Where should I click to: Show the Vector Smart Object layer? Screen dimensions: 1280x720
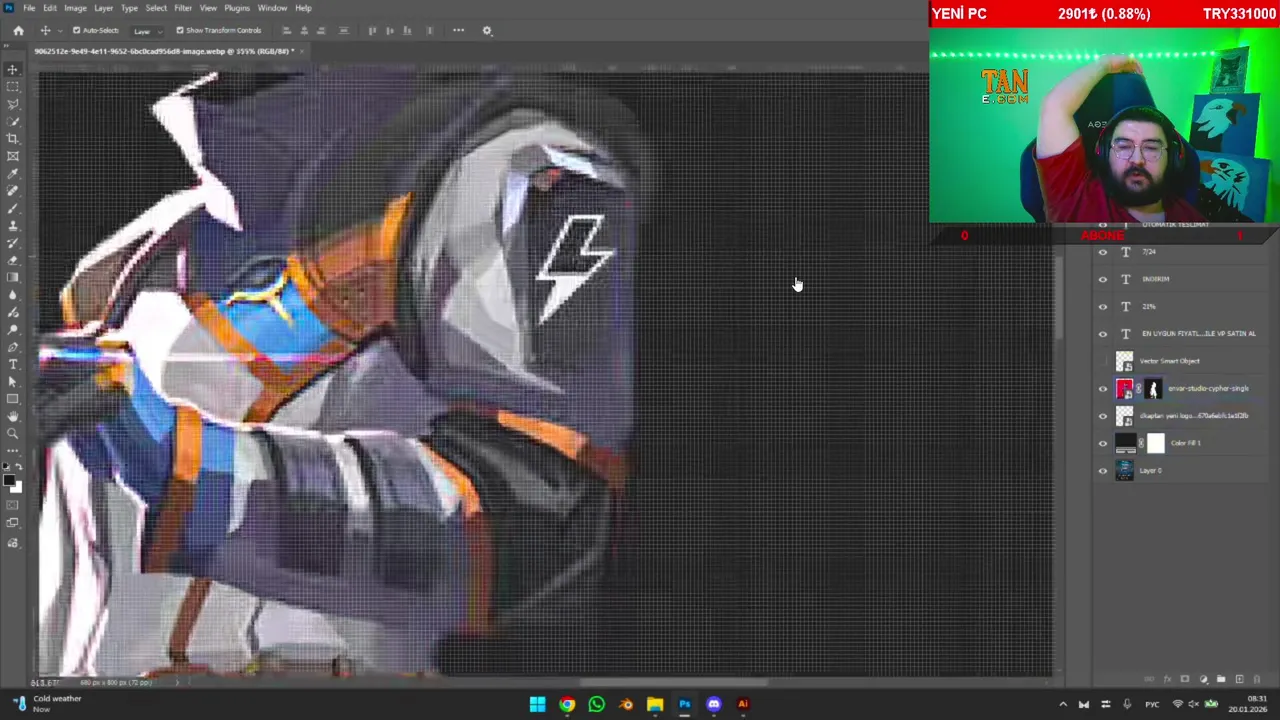(1103, 361)
